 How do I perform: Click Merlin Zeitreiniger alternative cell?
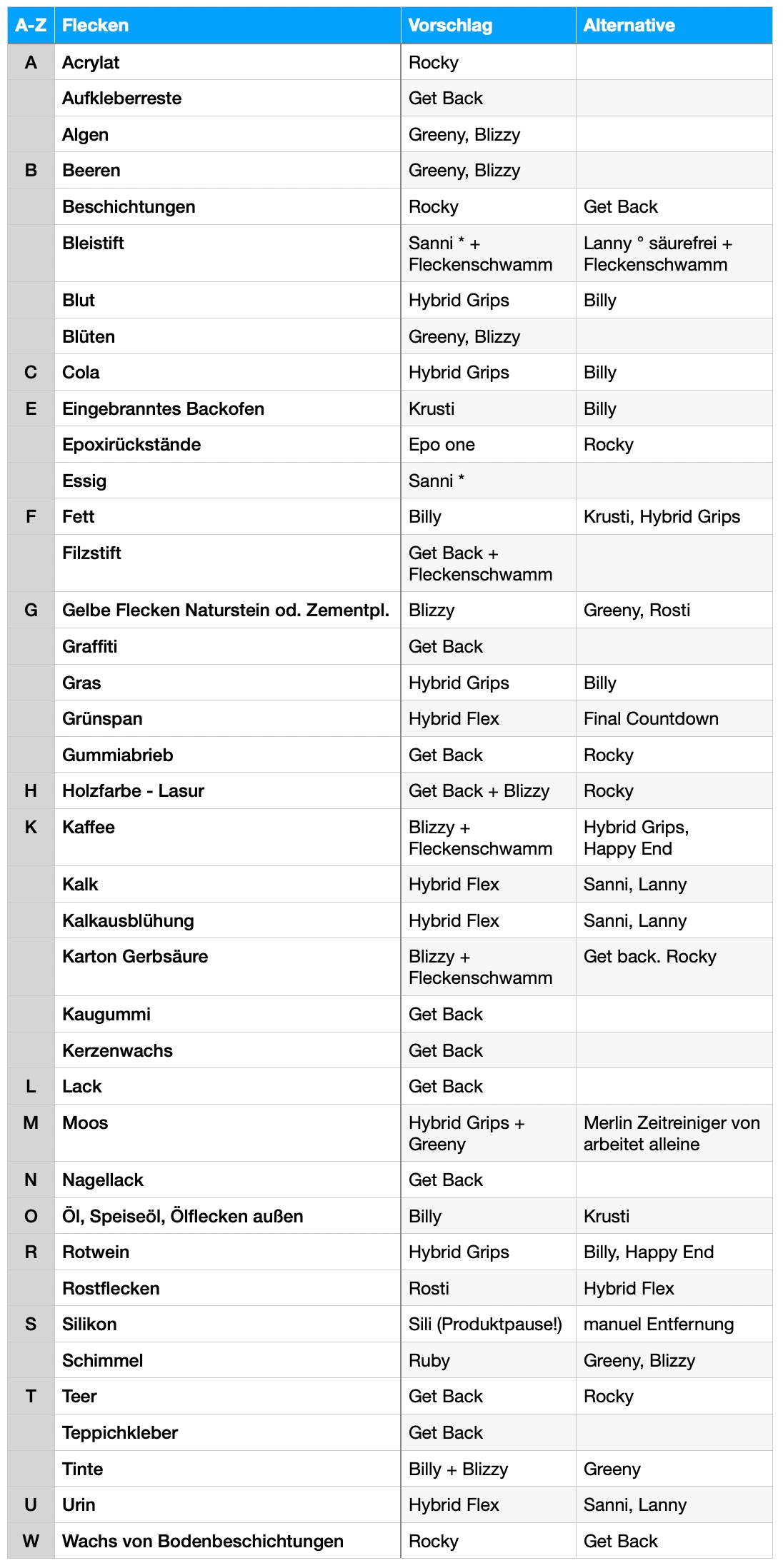[x=674, y=1133]
